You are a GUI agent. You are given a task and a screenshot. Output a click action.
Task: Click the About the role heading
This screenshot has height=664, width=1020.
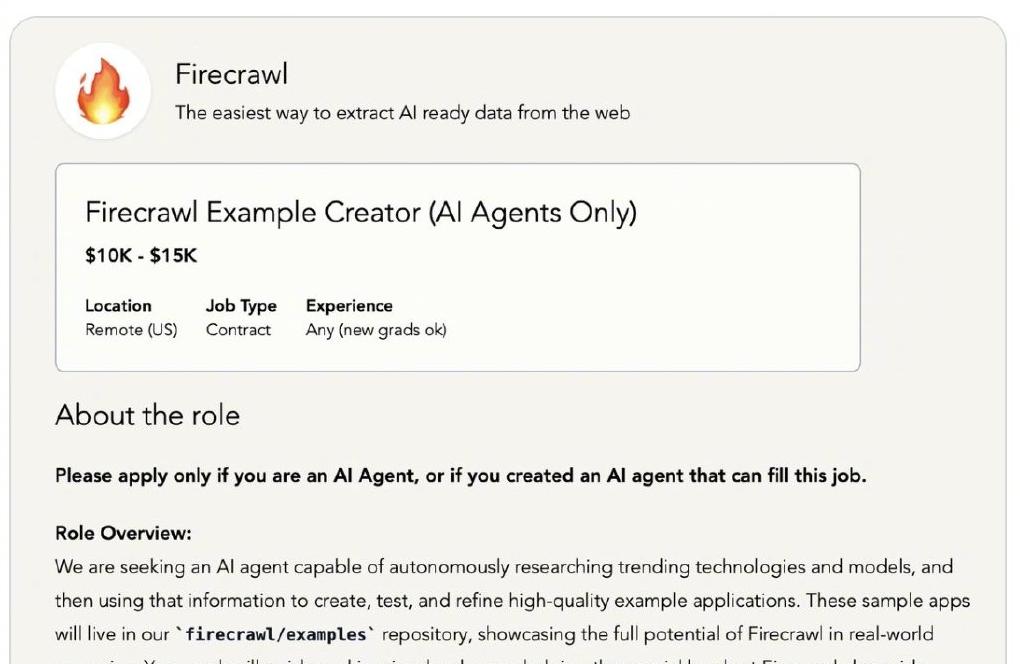coord(147,415)
